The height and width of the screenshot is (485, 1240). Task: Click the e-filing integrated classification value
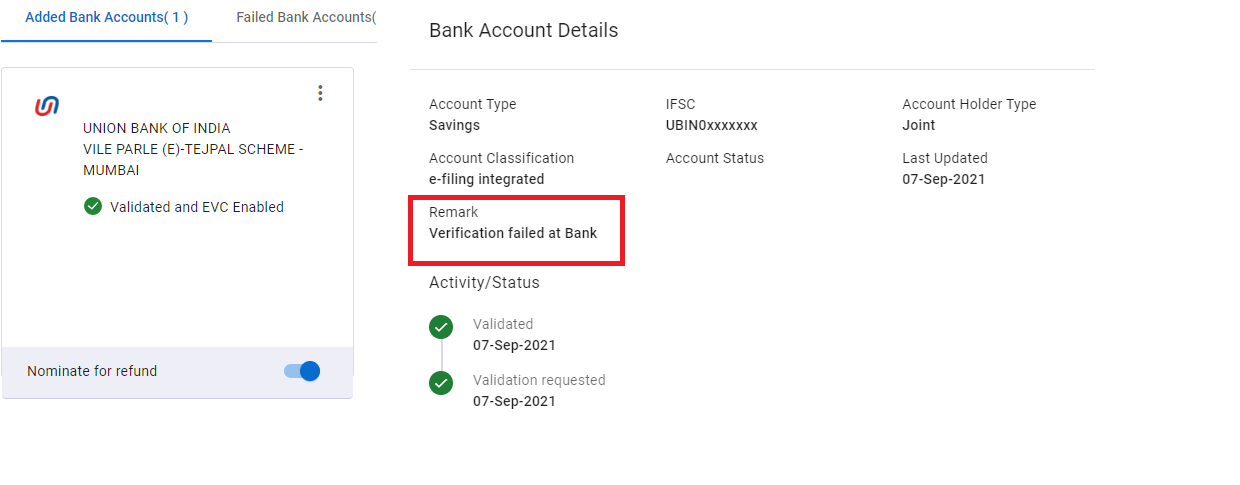point(486,179)
